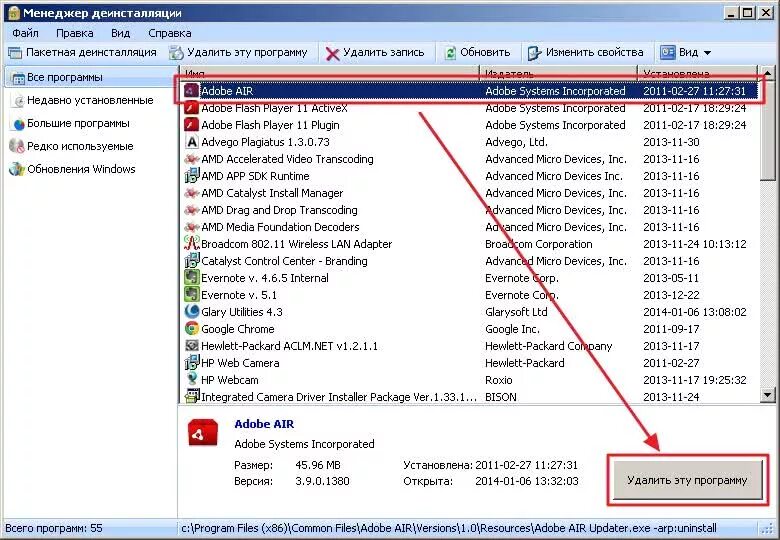Open the Вид menu in menu bar
The height and width of the screenshot is (540, 780).
tap(120, 33)
